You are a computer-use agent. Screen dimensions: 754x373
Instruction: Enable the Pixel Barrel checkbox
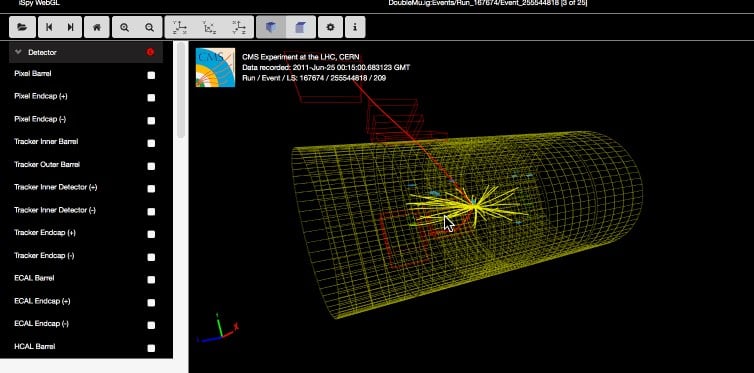[x=151, y=75]
